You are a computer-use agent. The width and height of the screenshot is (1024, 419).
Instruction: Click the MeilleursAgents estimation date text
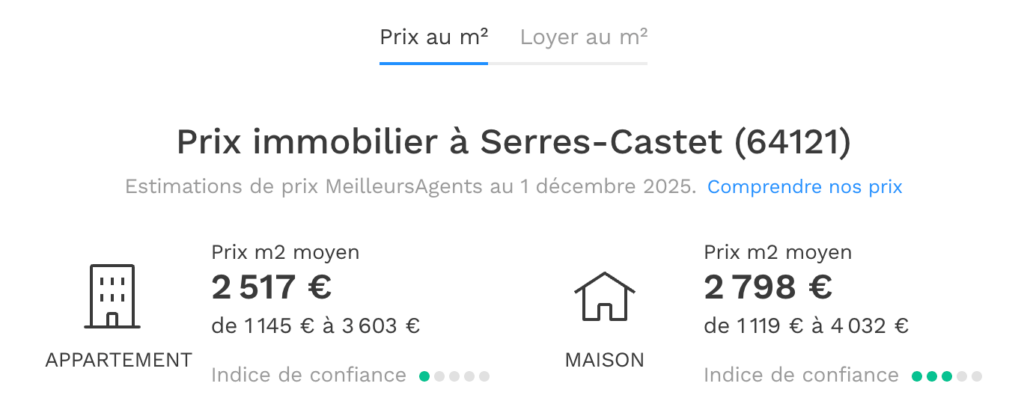click(x=411, y=187)
